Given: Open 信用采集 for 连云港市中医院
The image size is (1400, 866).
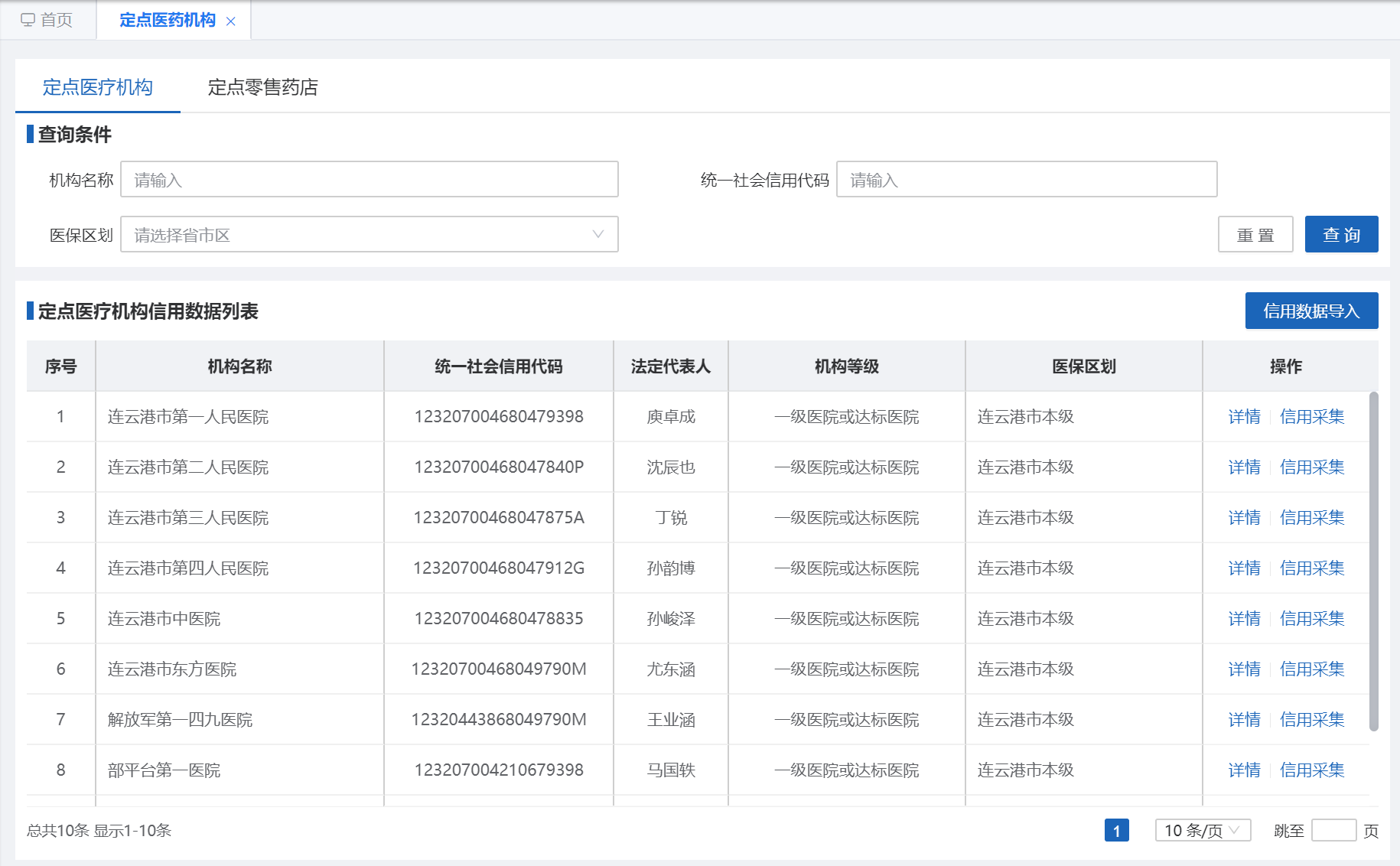Looking at the screenshot, I should [x=1312, y=619].
